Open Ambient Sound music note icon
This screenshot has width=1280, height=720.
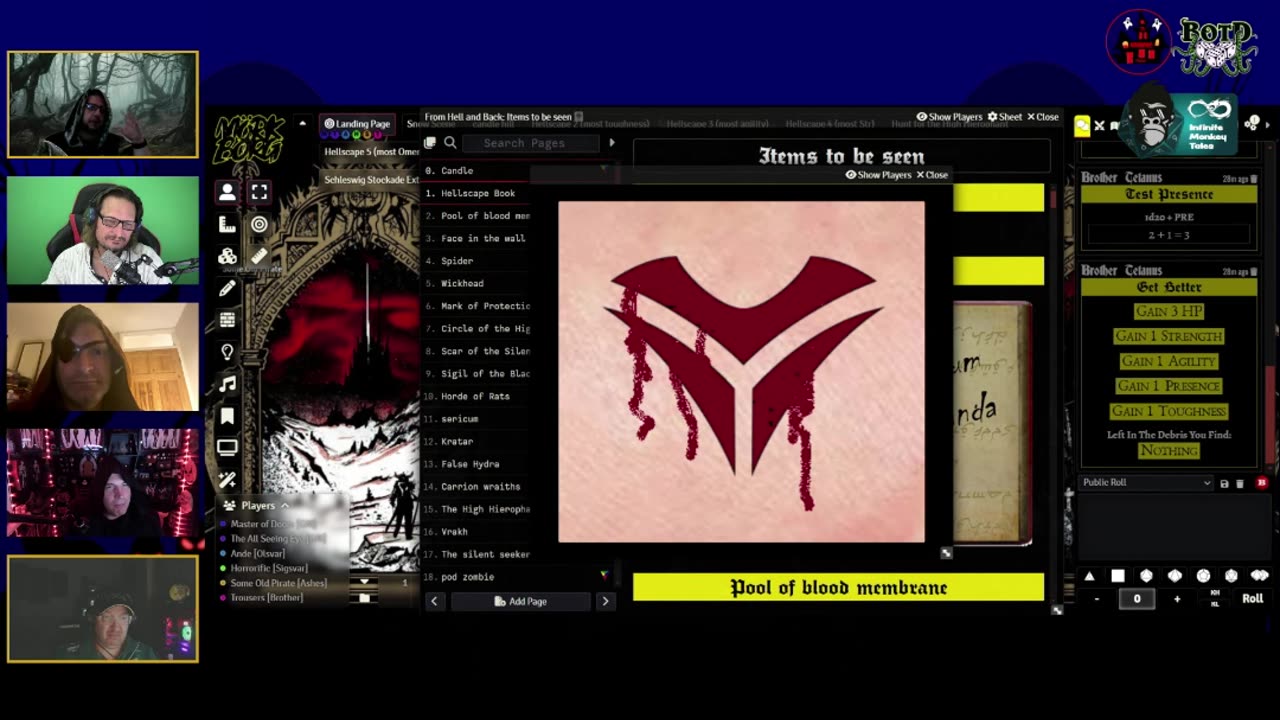227,384
